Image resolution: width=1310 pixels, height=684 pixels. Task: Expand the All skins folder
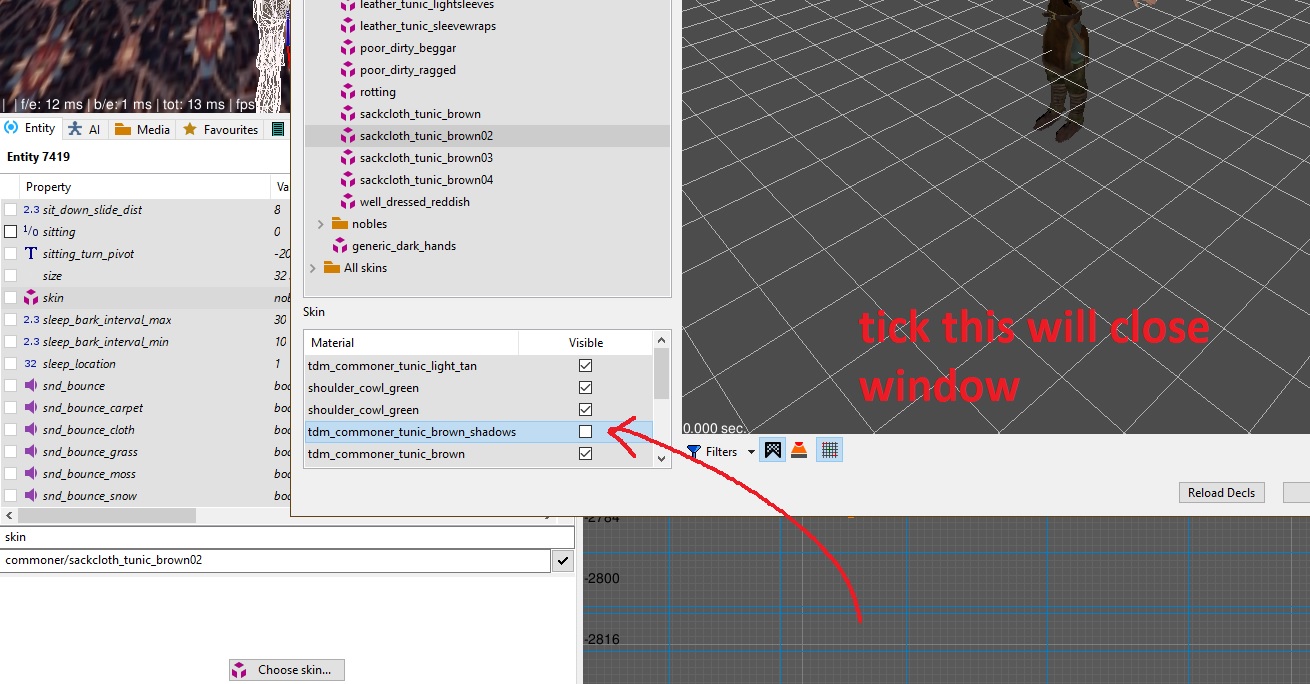(312, 268)
